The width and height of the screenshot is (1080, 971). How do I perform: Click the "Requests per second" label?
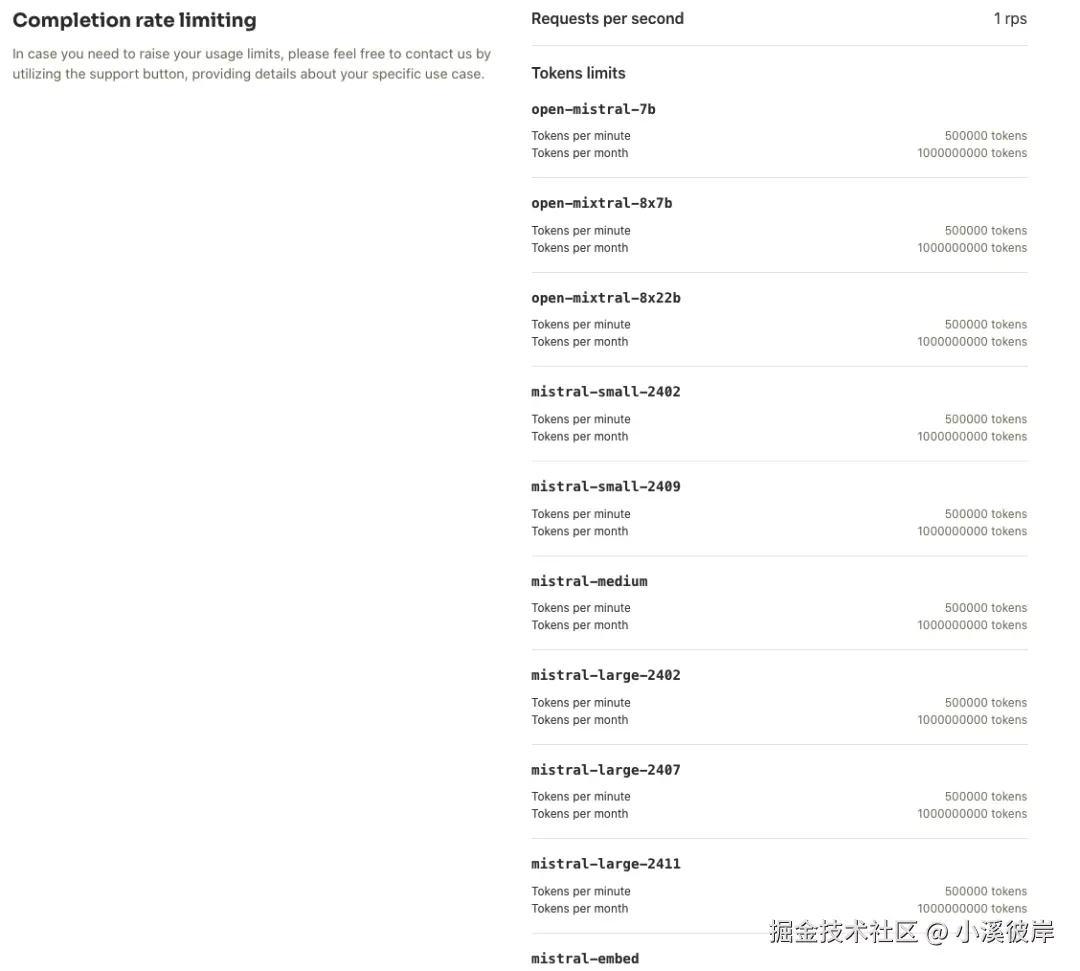click(x=607, y=19)
